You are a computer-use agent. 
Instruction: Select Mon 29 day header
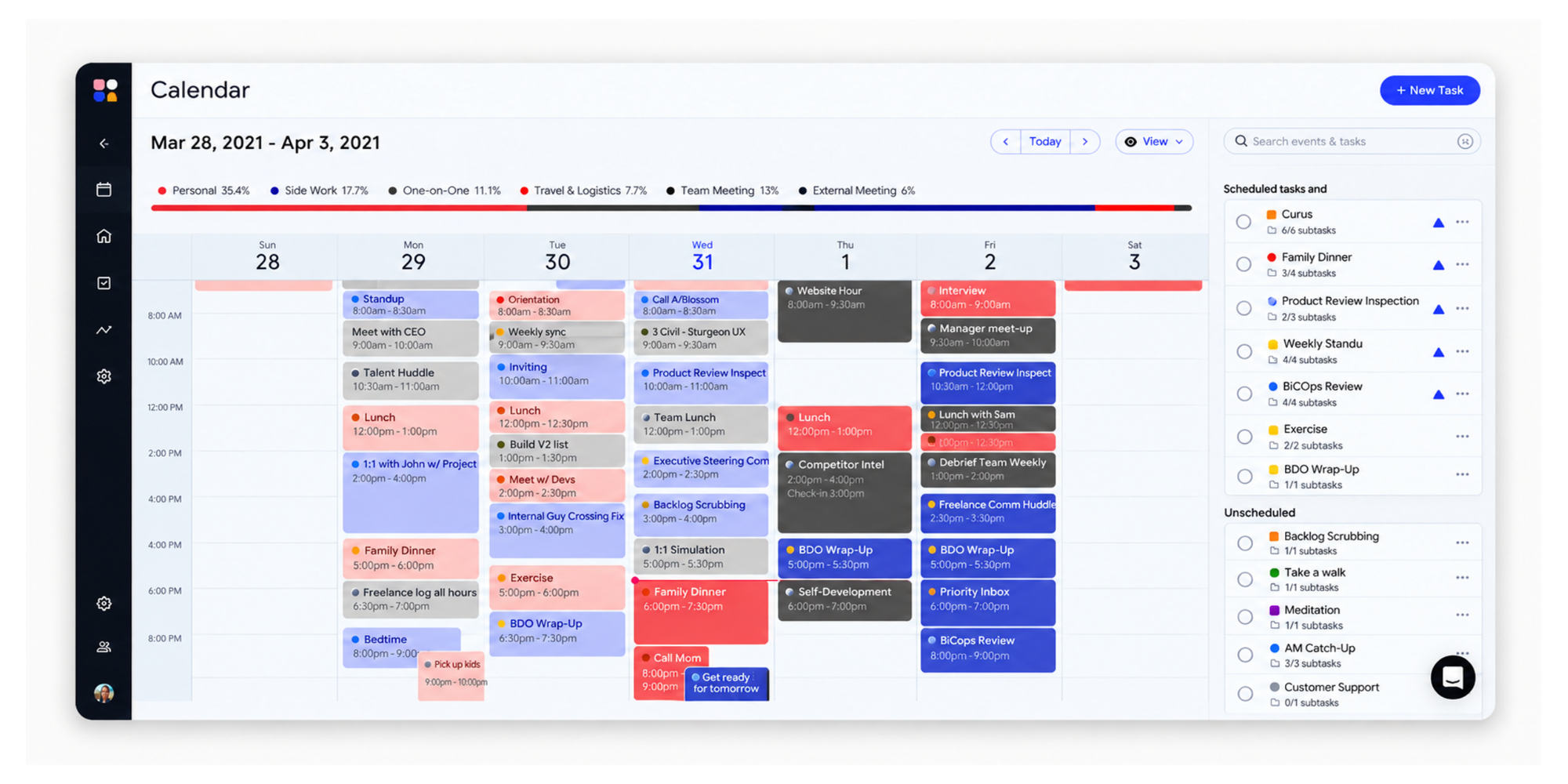click(413, 256)
